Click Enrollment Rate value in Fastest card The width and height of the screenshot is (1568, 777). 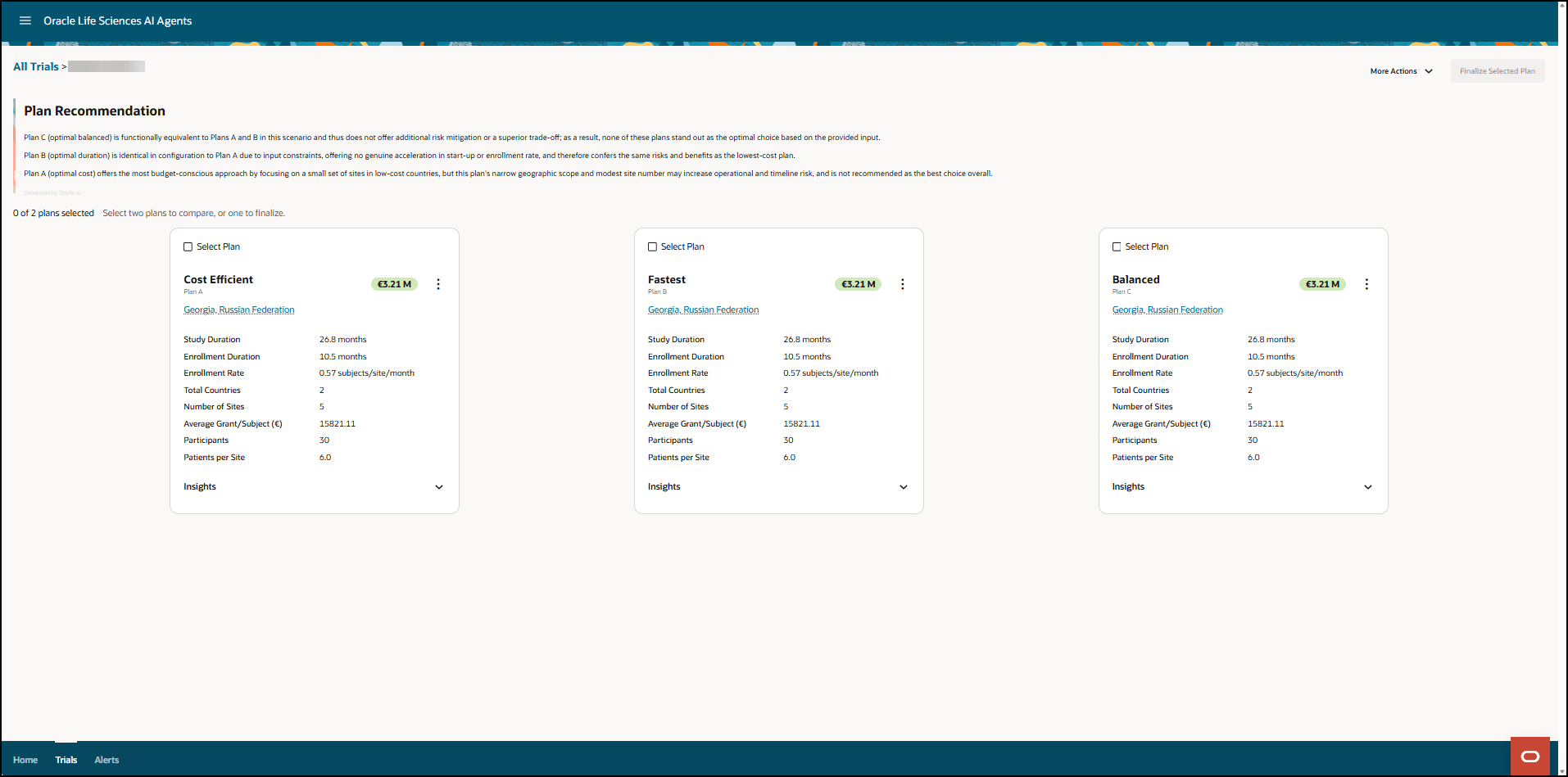coord(831,373)
